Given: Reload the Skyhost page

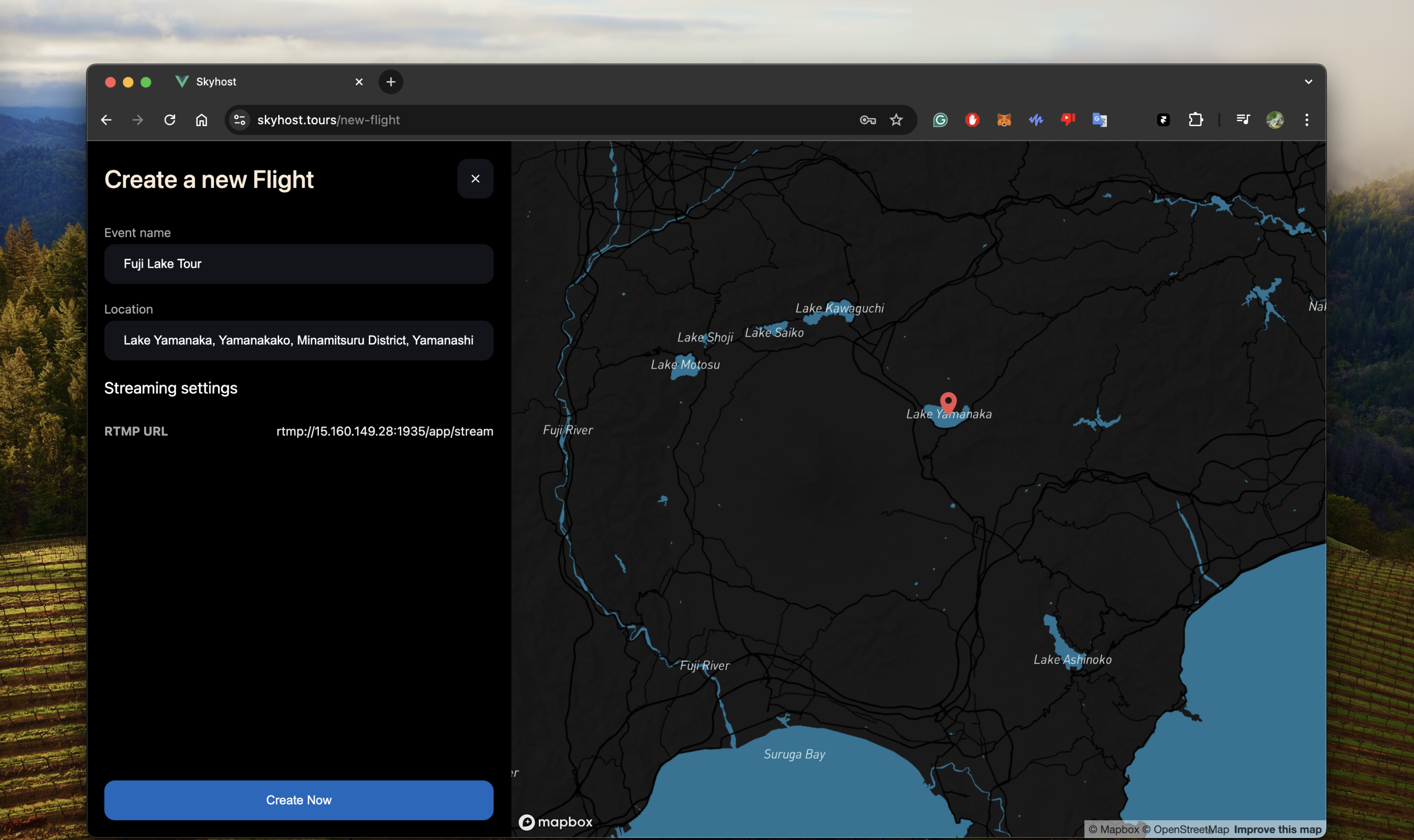Looking at the screenshot, I should click(170, 120).
